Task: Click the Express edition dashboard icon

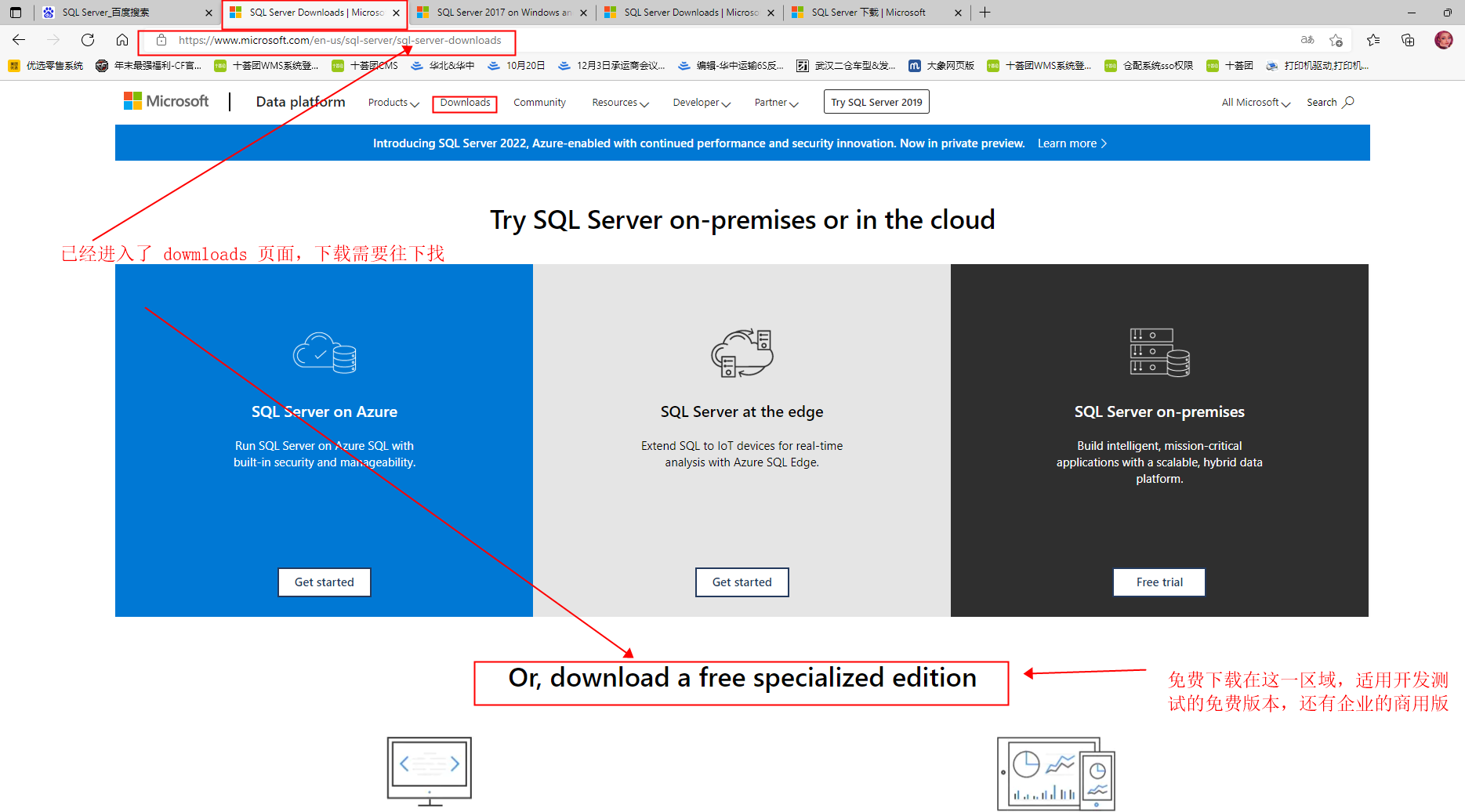Action: [1056, 774]
